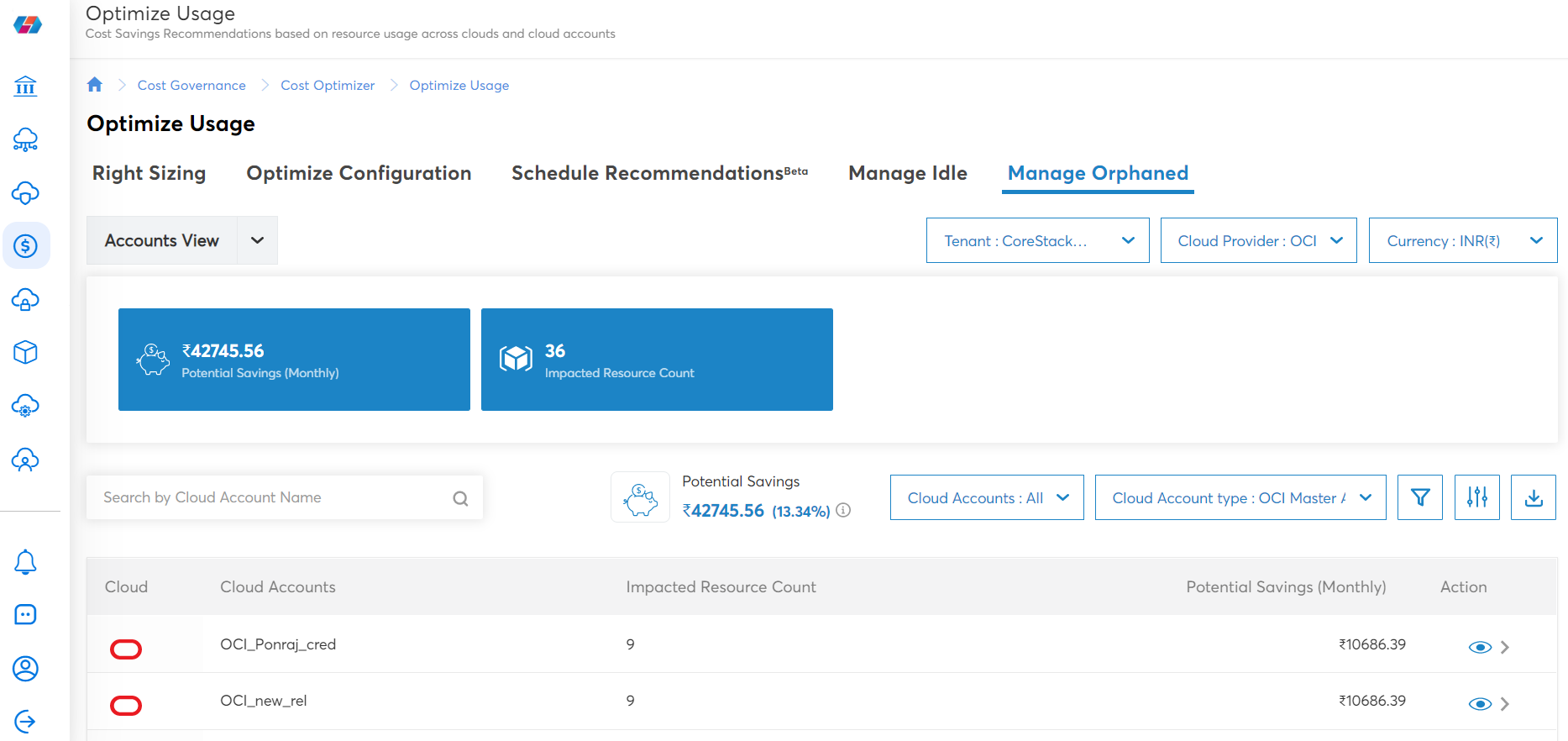
Task: Click the ₹42745.56 (13.34%) savings total
Action: [x=756, y=511]
